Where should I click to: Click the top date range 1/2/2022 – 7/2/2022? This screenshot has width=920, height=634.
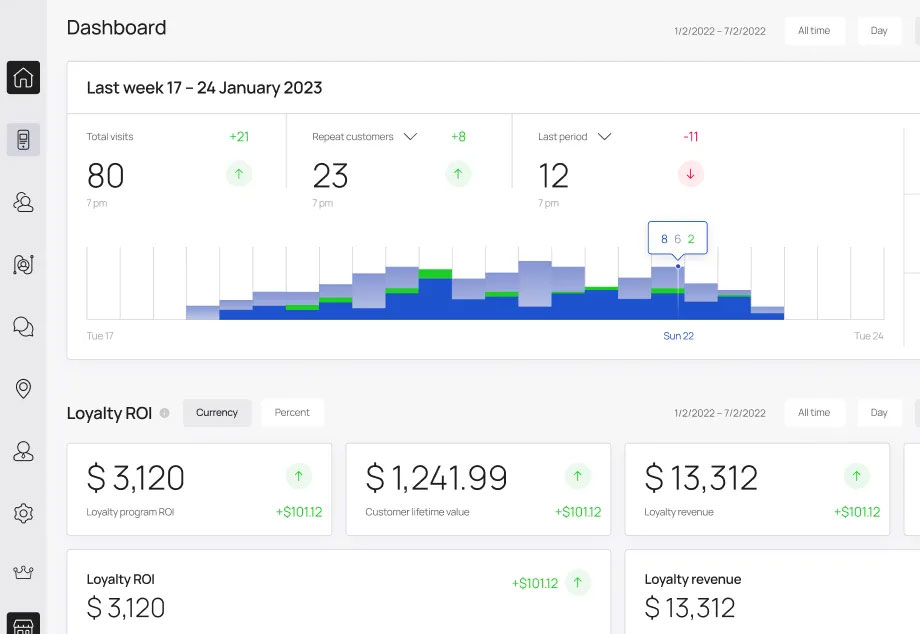(719, 31)
